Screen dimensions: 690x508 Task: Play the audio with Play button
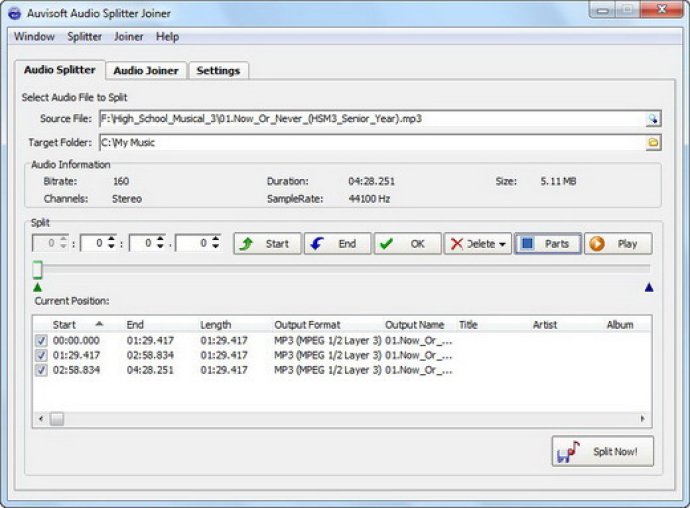click(x=618, y=243)
